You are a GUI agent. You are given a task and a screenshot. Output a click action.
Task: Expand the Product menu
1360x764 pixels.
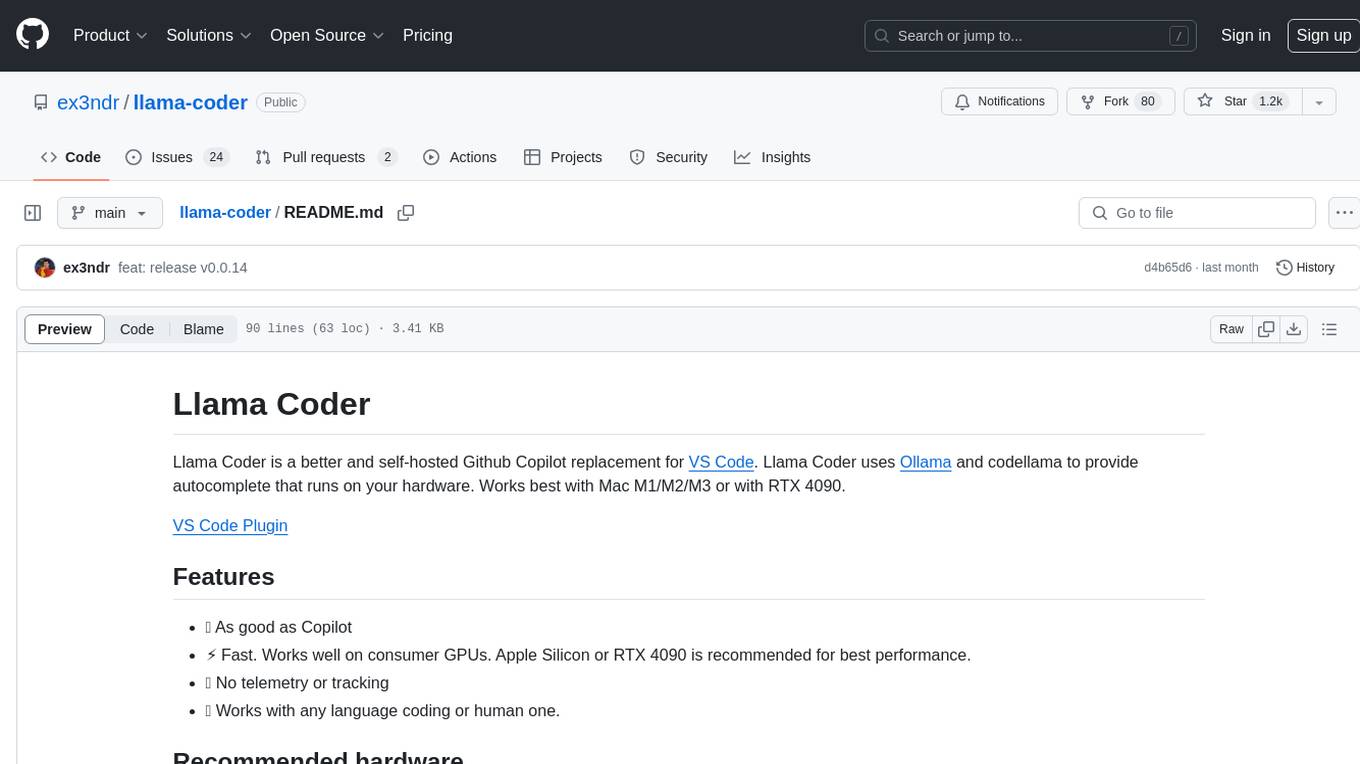[x=110, y=35]
